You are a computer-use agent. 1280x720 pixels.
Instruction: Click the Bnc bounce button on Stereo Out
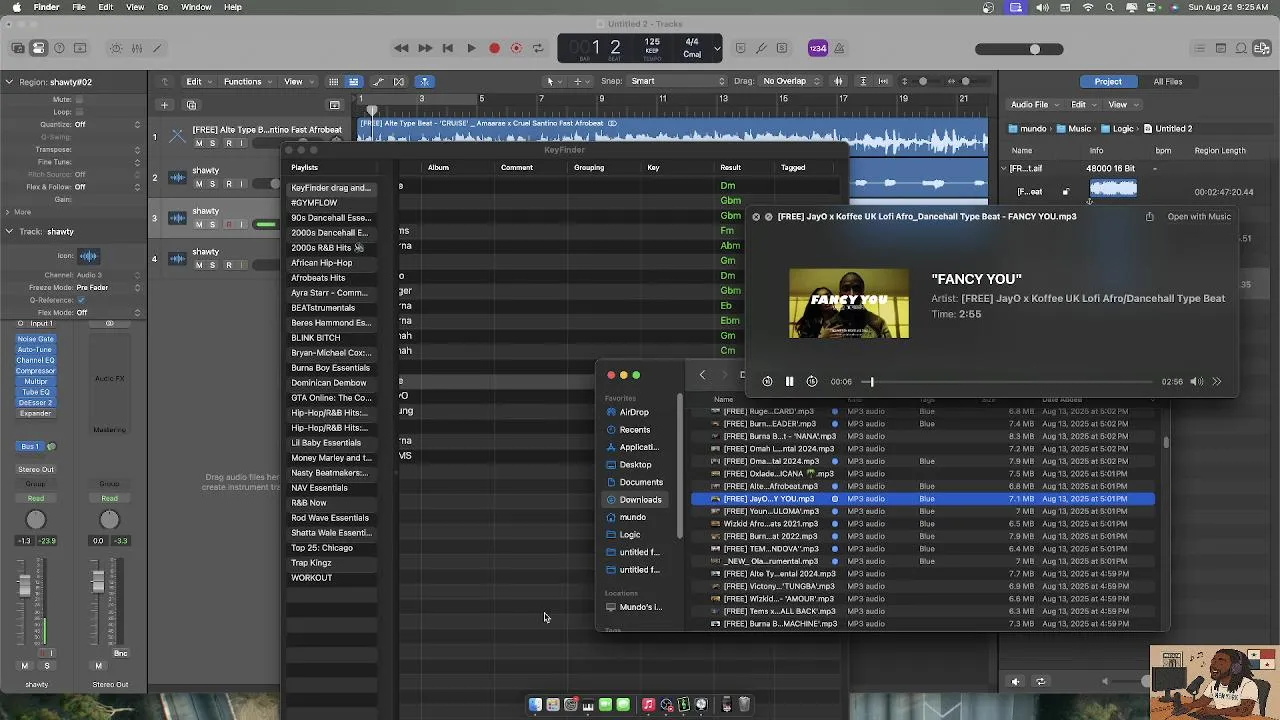120,653
